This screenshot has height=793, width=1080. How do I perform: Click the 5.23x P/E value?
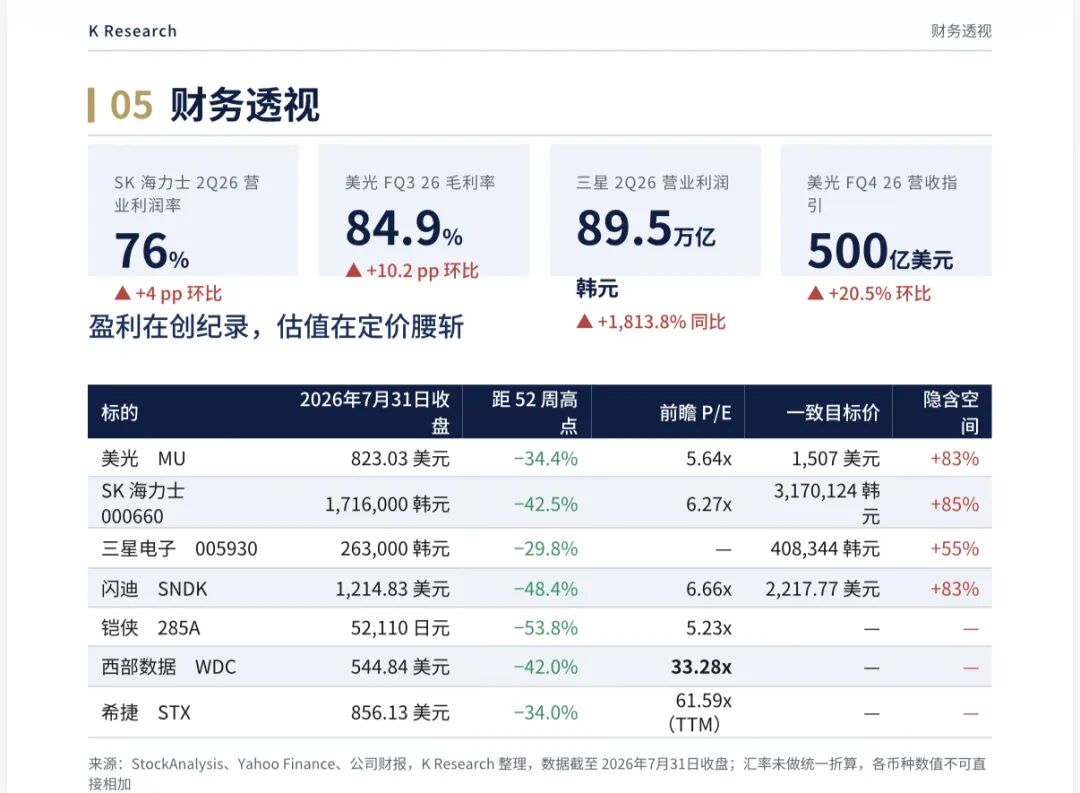[x=709, y=628]
